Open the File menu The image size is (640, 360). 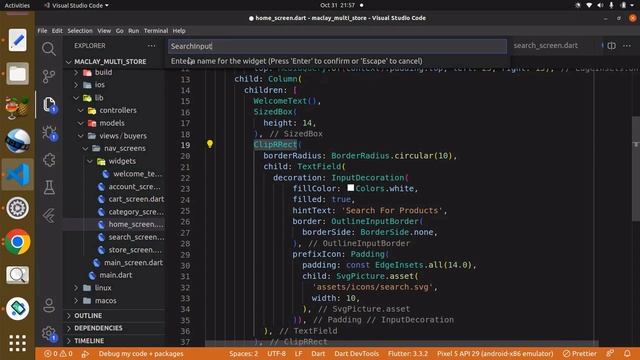[x=42, y=31]
